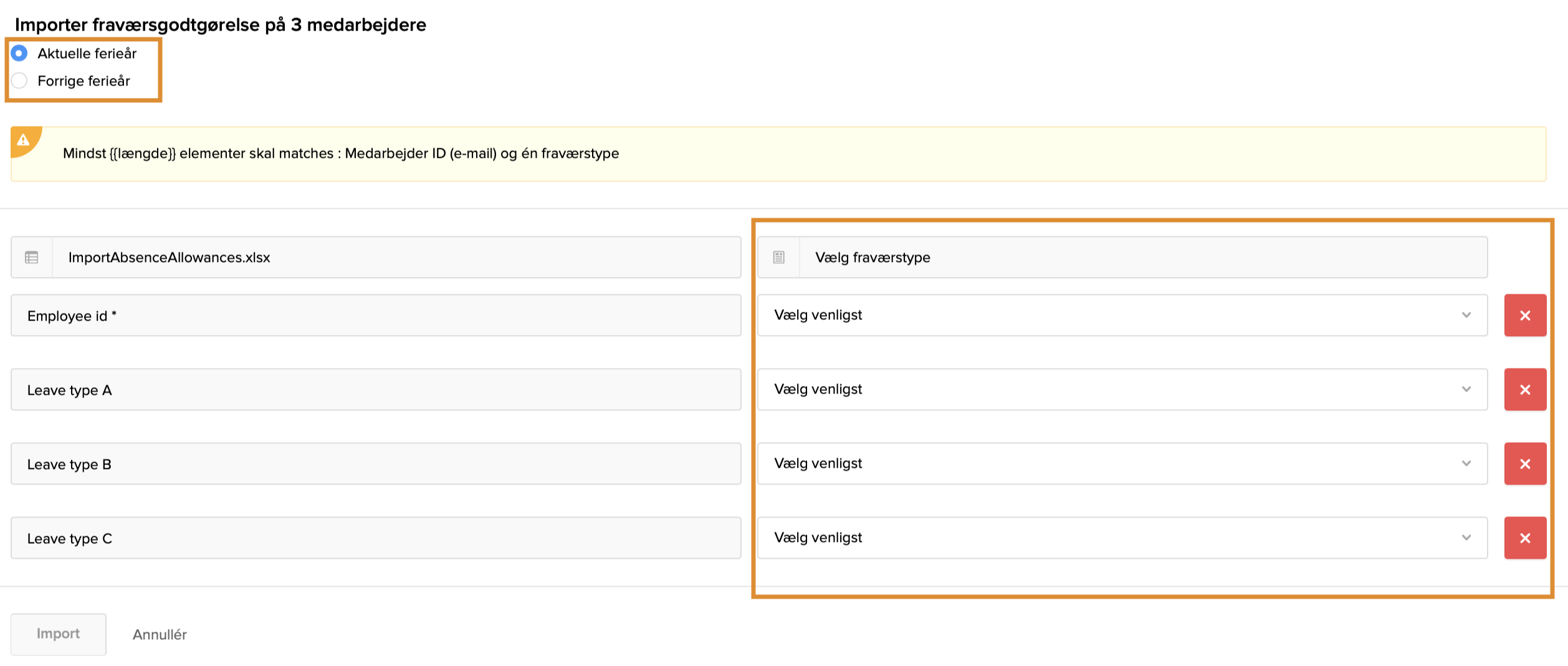Click the yellow warning triangle icon
Image resolution: width=1568 pixels, height=666 pixels.
[x=24, y=140]
